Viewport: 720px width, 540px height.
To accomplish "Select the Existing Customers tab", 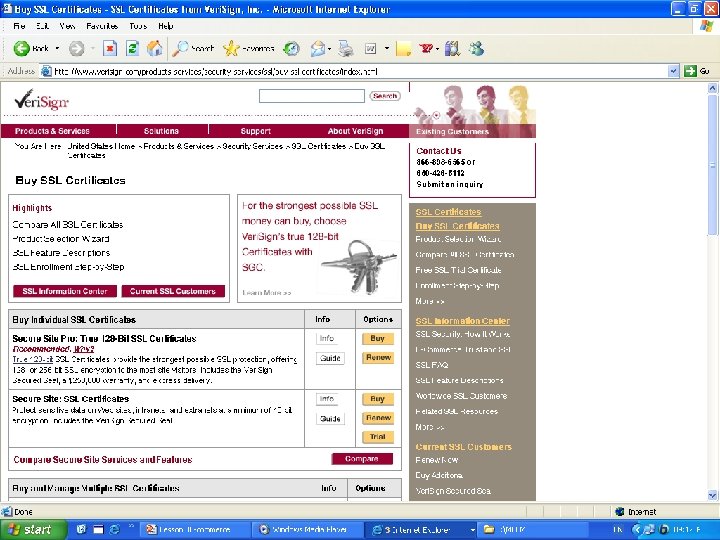I will point(452,132).
